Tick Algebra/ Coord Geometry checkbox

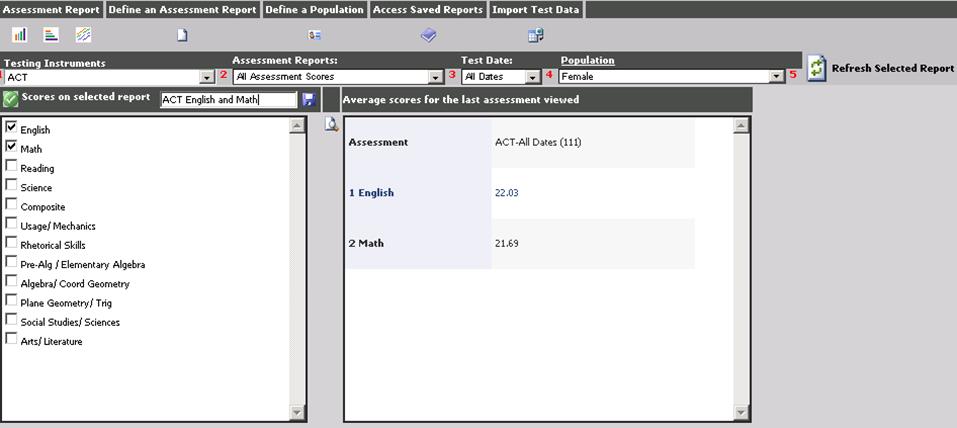coord(11,281)
